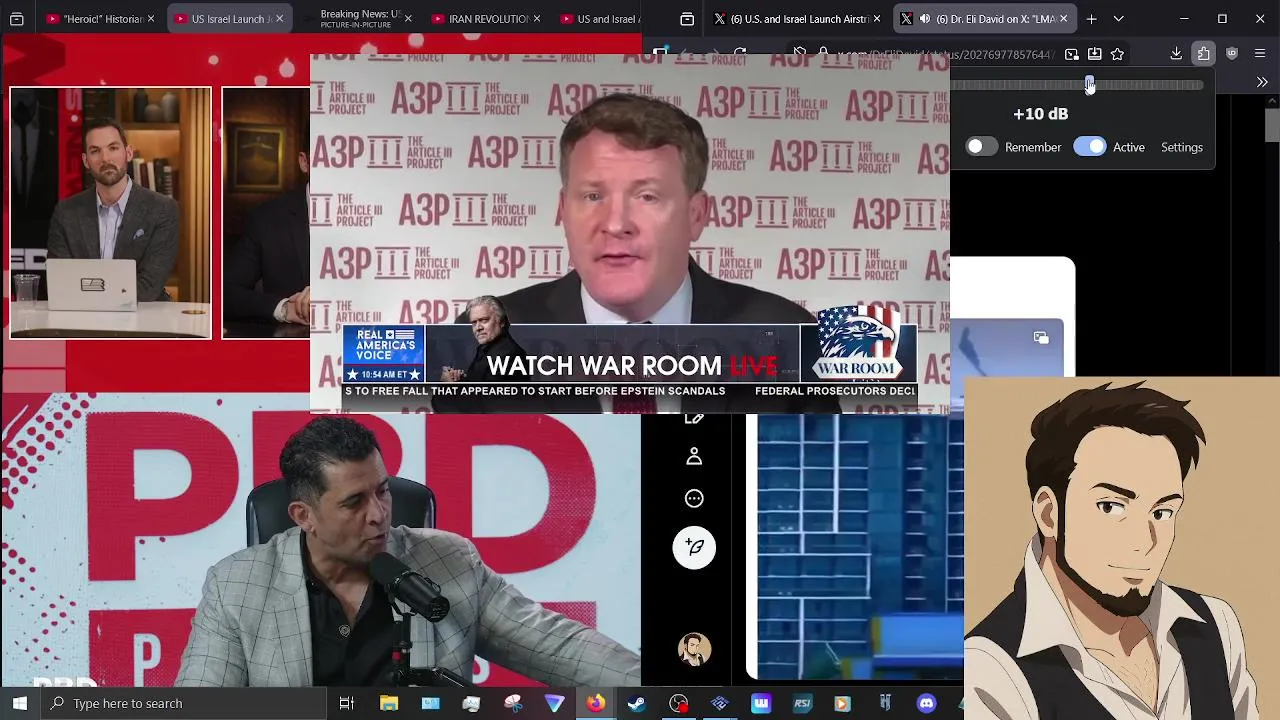This screenshot has width=1280, height=720.
Task: Expand the list all tabs chevron
Action: [x=1118, y=19]
